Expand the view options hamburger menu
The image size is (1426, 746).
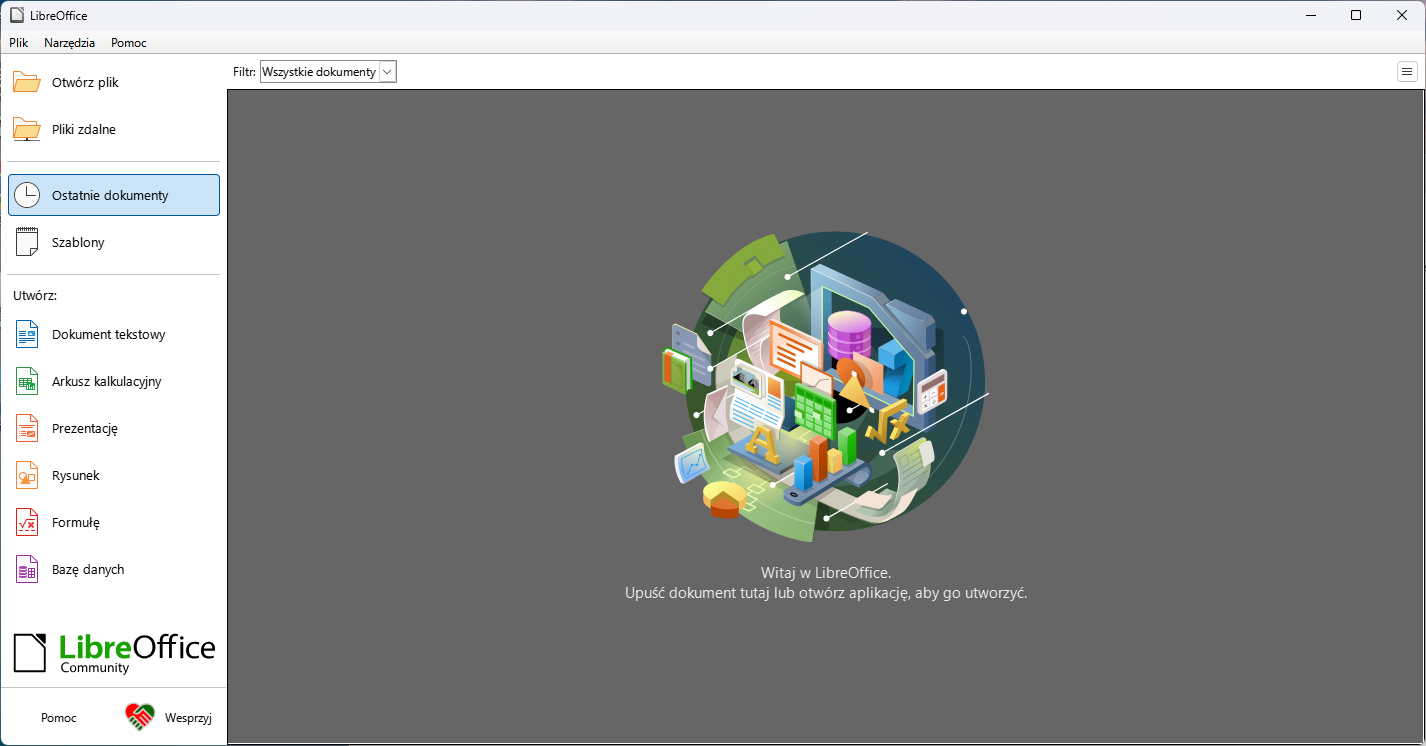click(1407, 71)
